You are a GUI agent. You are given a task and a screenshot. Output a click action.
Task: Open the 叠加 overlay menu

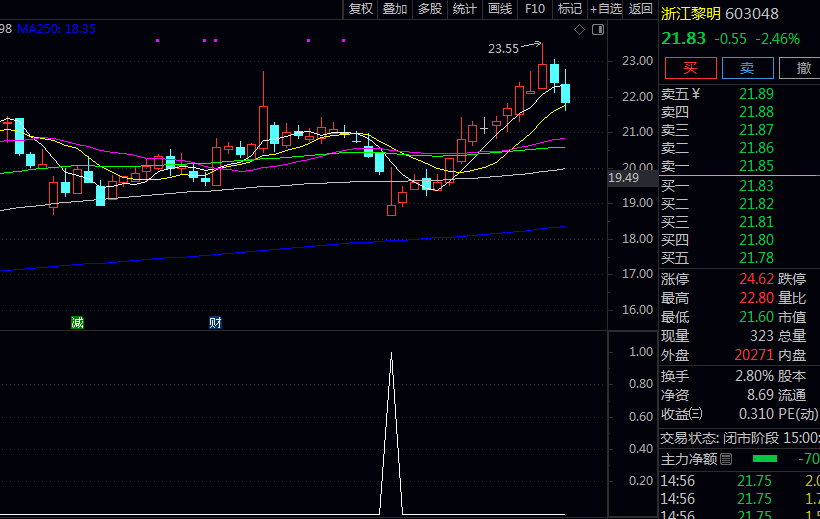(395, 9)
